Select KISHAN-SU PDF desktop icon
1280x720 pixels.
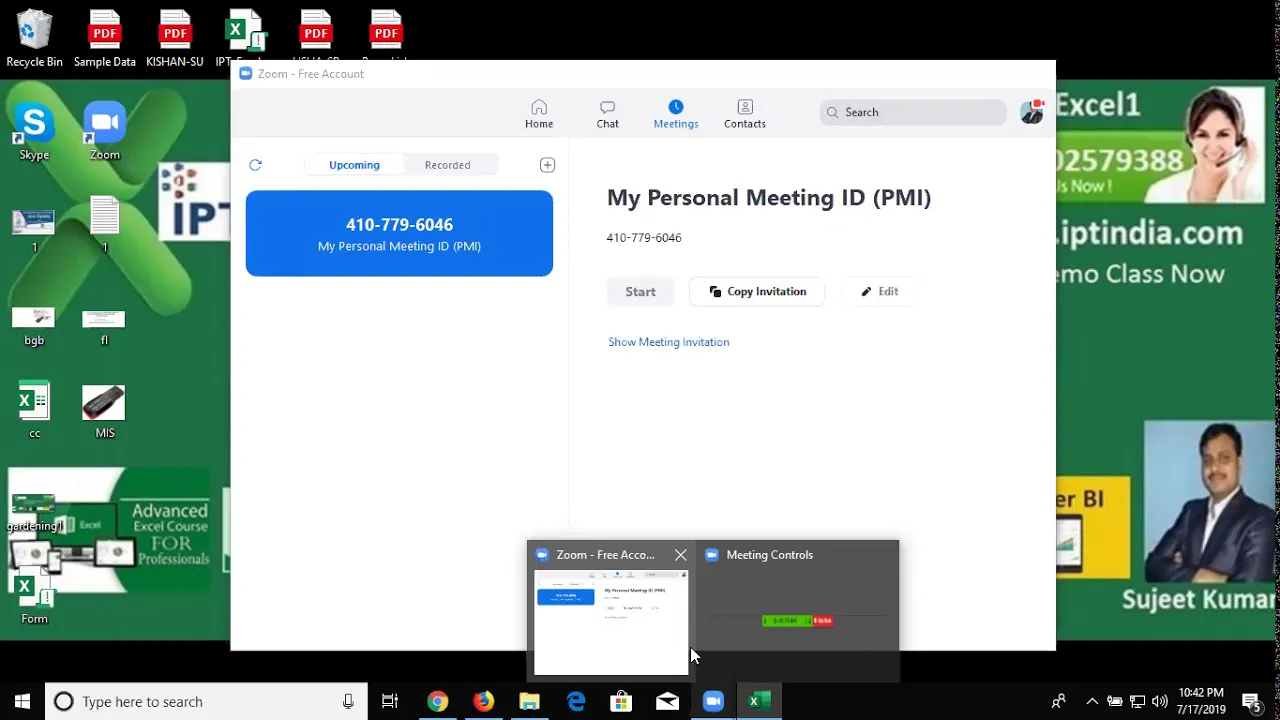click(175, 39)
